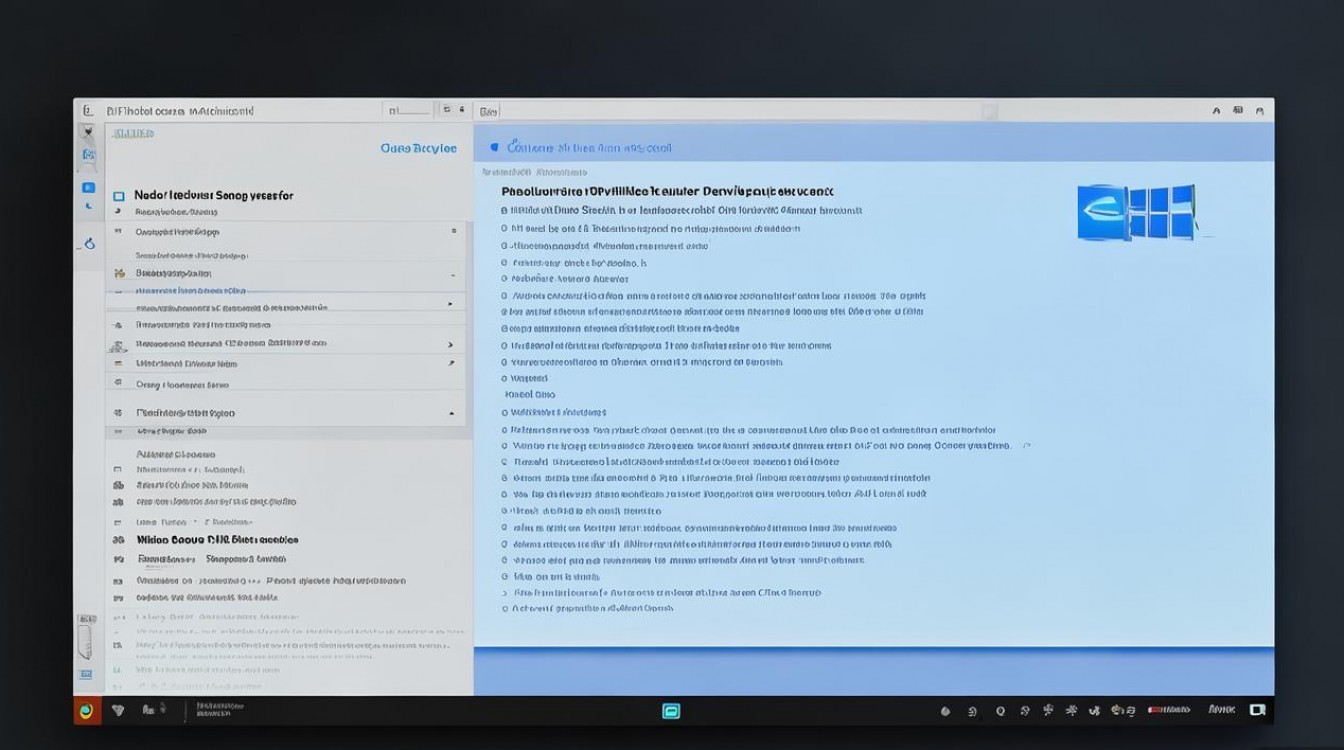Click the blue link with dot in right header
The width and height of the screenshot is (1344, 750).
pos(588,148)
